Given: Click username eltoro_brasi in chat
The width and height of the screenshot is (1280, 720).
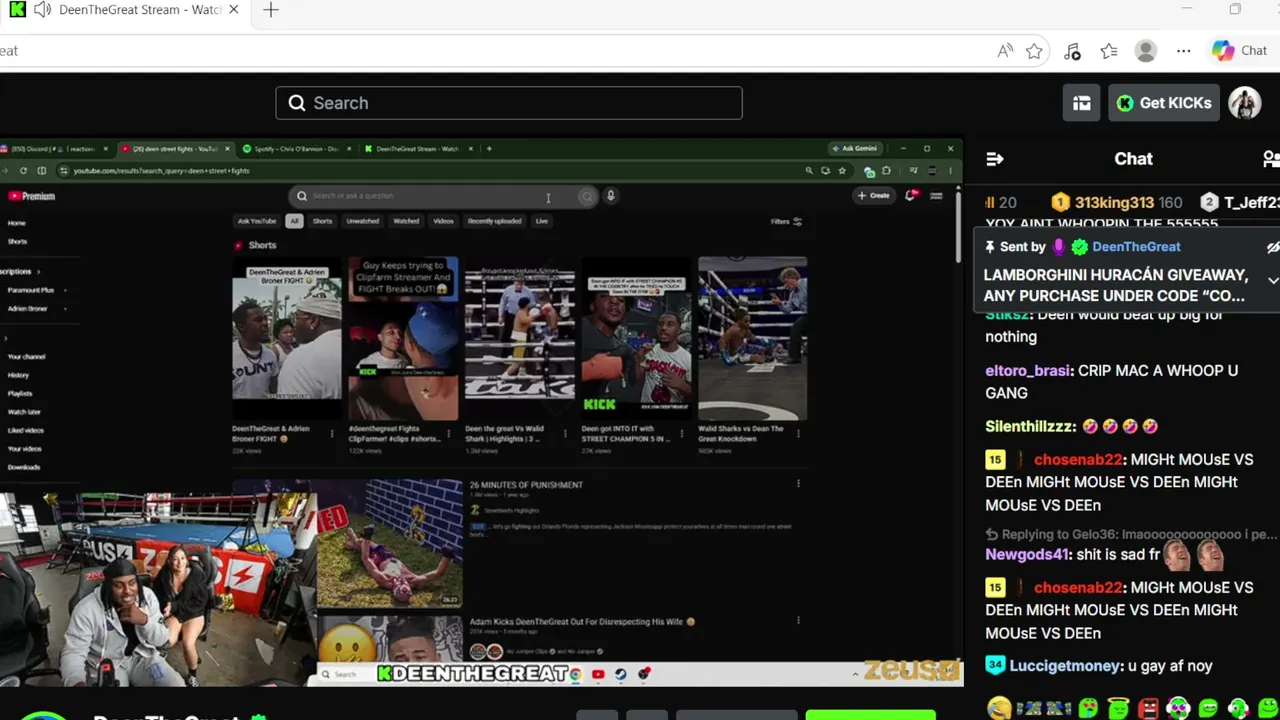Looking at the screenshot, I should pos(1029,370).
